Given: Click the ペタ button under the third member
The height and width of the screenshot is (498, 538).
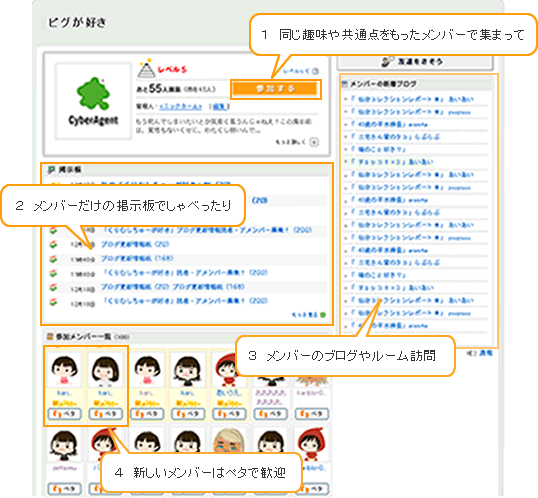Looking at the screenshot, I should 147,414.
